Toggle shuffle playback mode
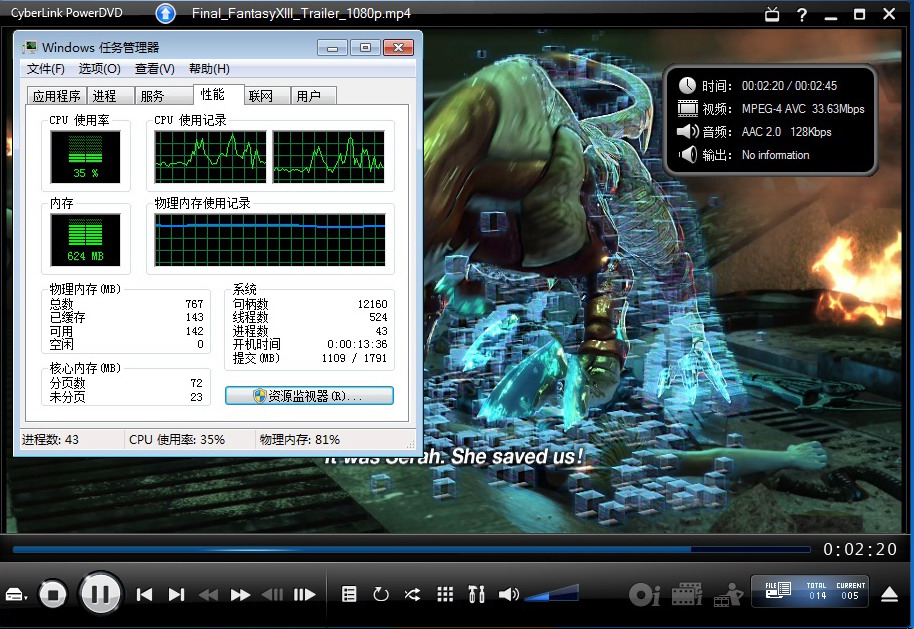The width and height of the screenshot is (914, 629). pos(413,594)
